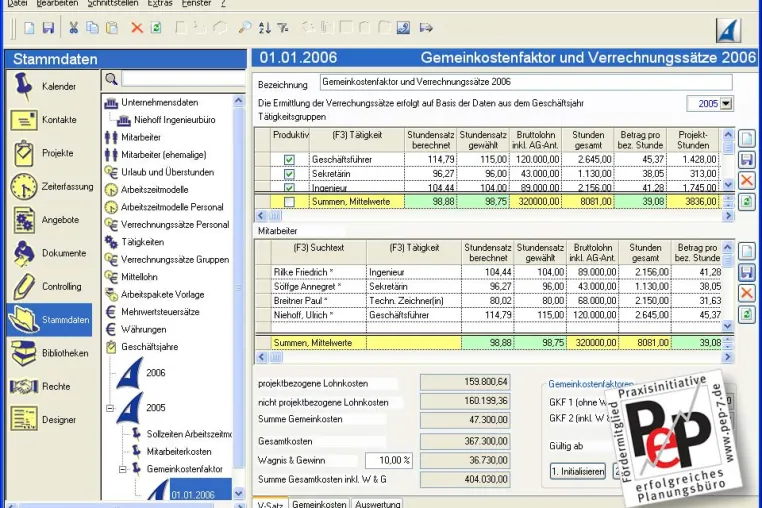Click the green refresh toolbar icon

pos(156,28)
